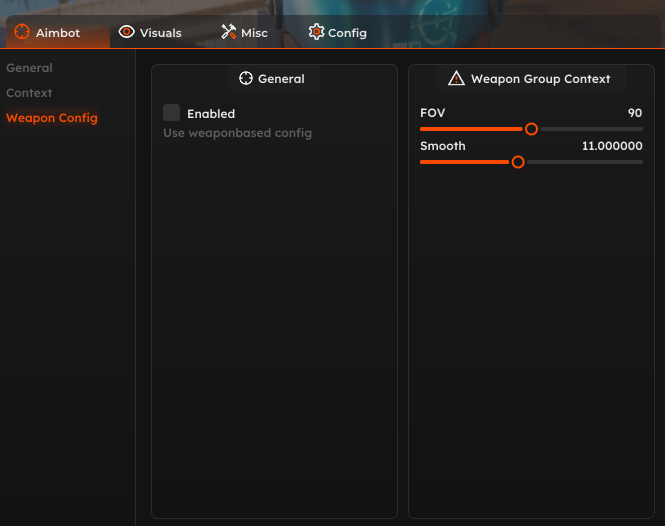Click the FOV slider handle

(x=531, y=129)
